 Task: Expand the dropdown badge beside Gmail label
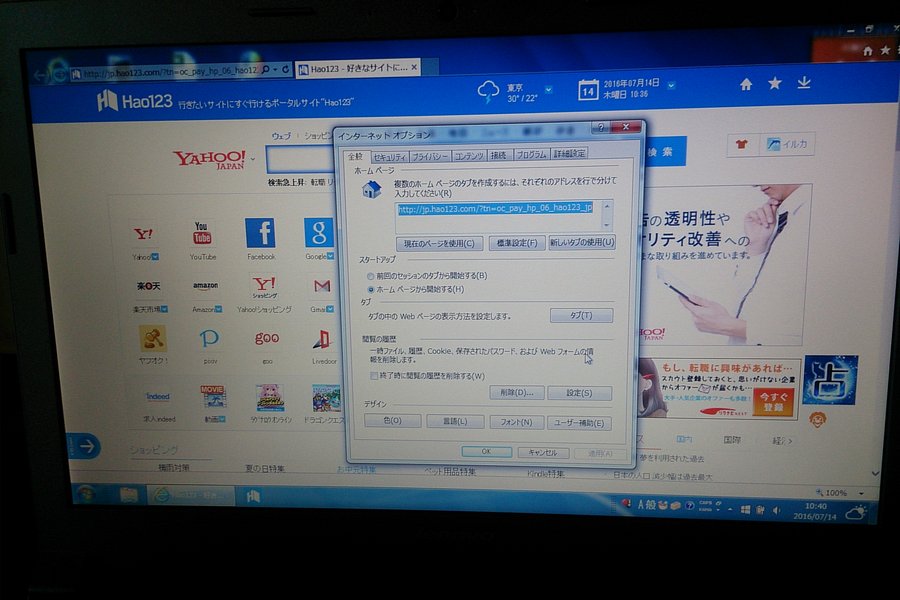tap(329, 309)
